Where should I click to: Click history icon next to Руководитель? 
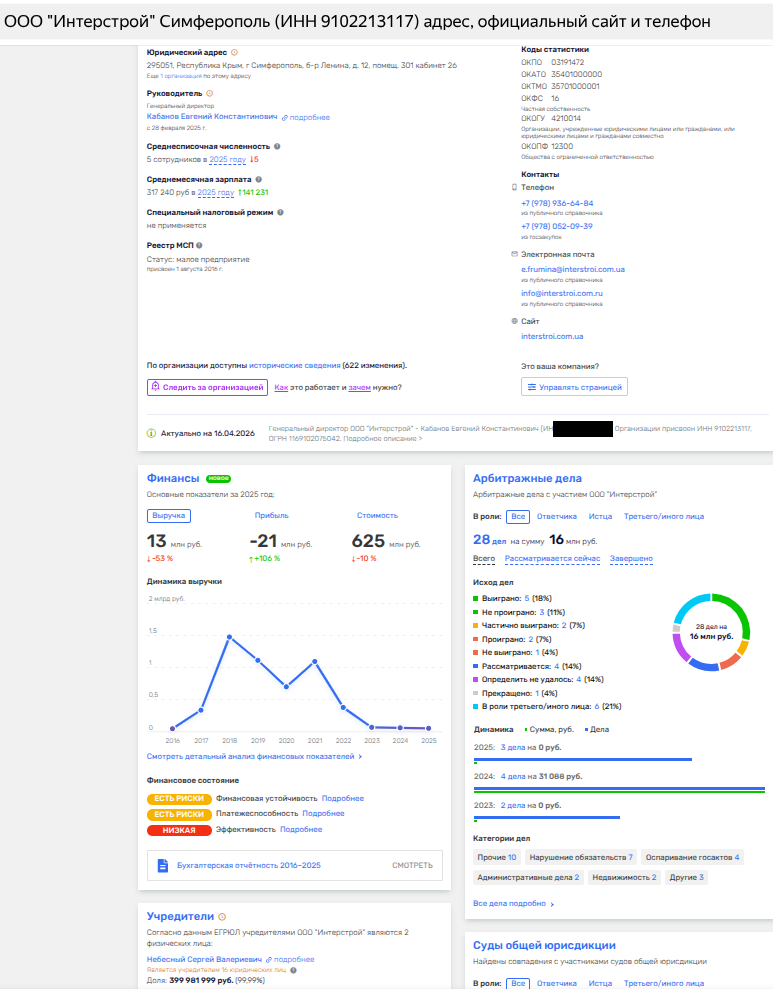click(210, 93)
